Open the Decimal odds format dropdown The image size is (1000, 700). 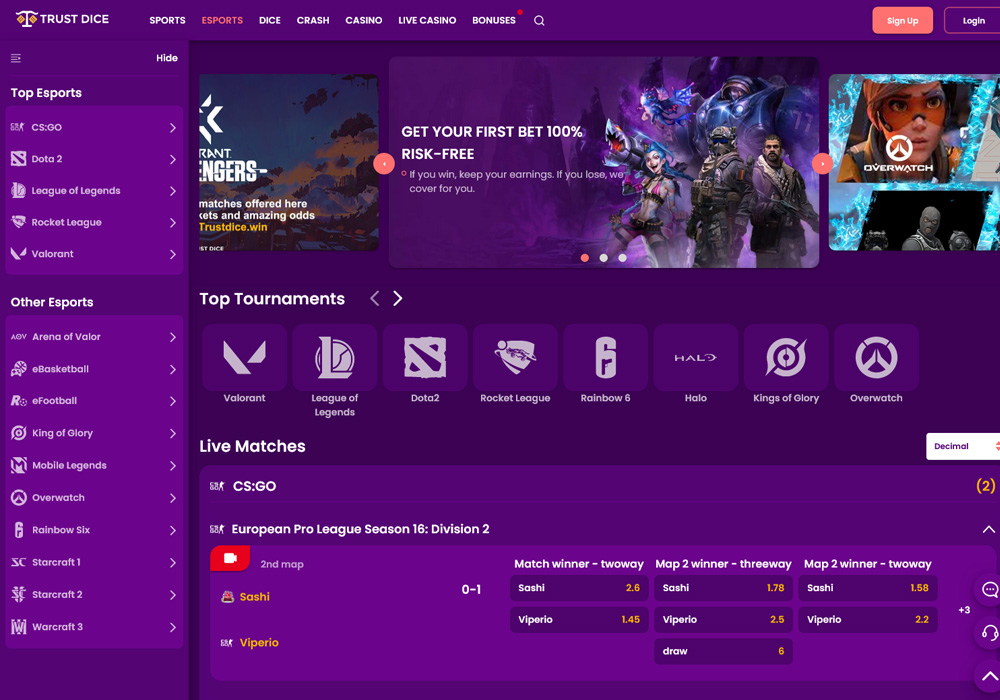pyautogui.click(x=963, y=446)
